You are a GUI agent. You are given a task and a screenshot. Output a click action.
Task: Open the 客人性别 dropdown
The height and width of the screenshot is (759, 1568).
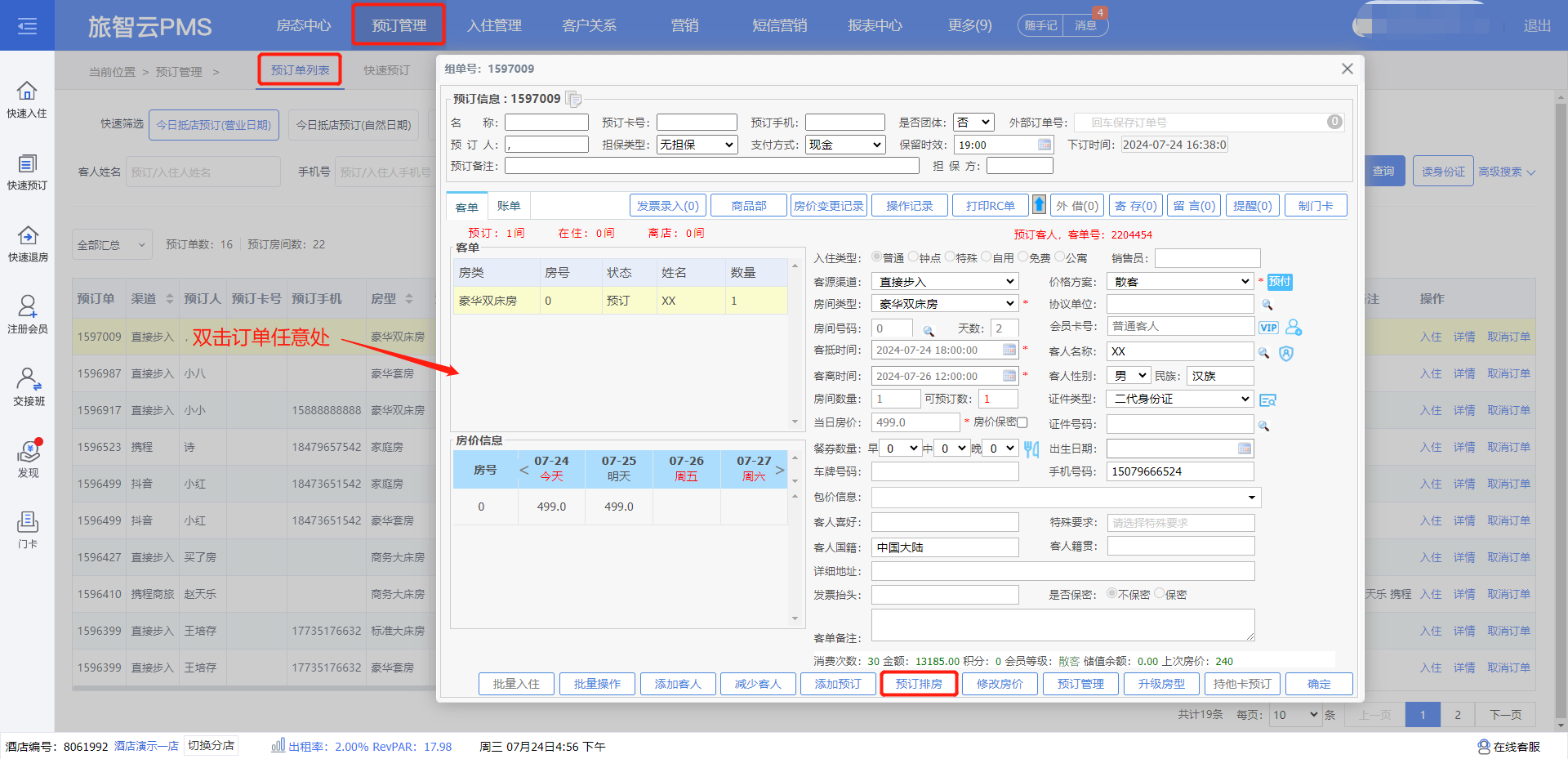(x=1129, y=375)
